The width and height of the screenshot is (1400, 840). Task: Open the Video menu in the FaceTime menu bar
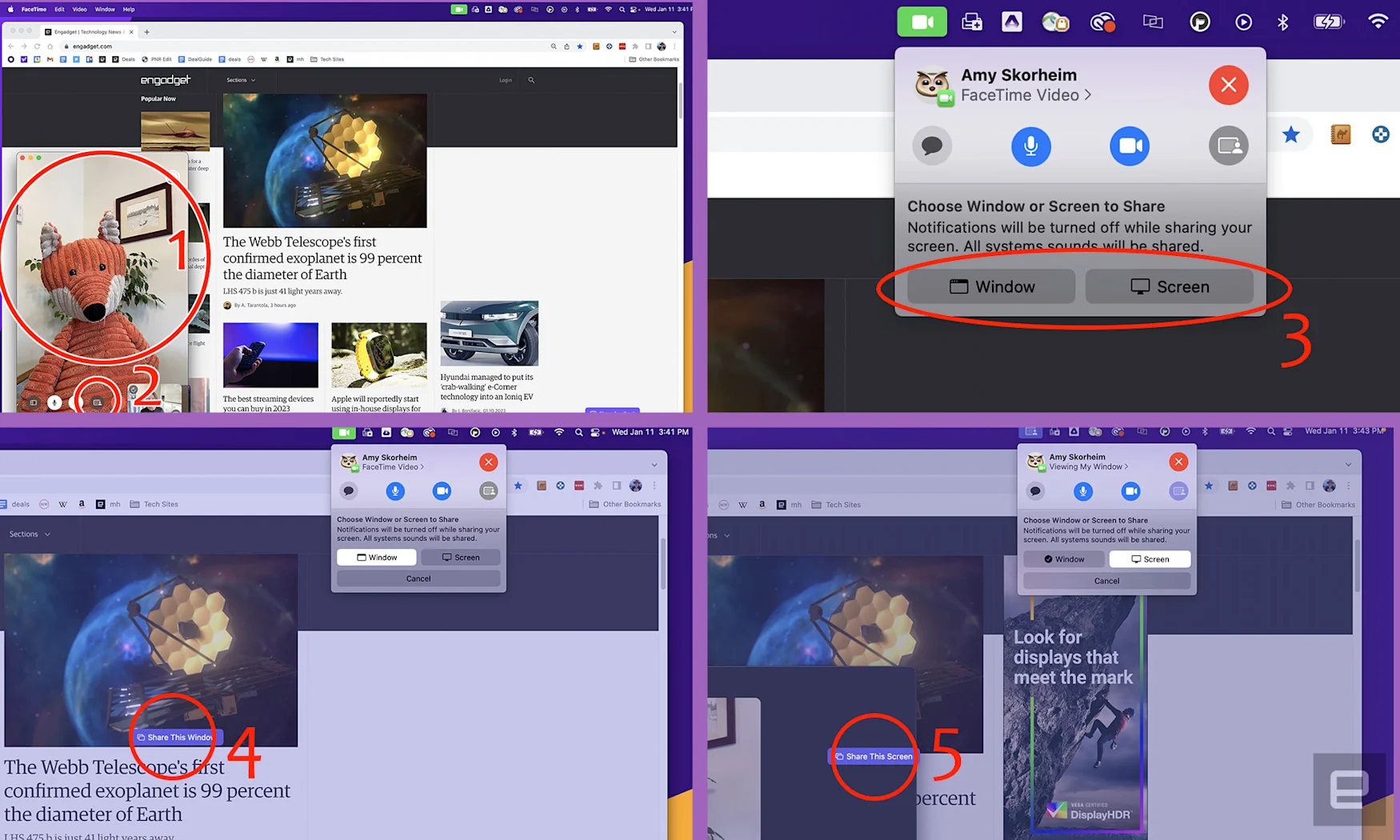tap(79, 10)
